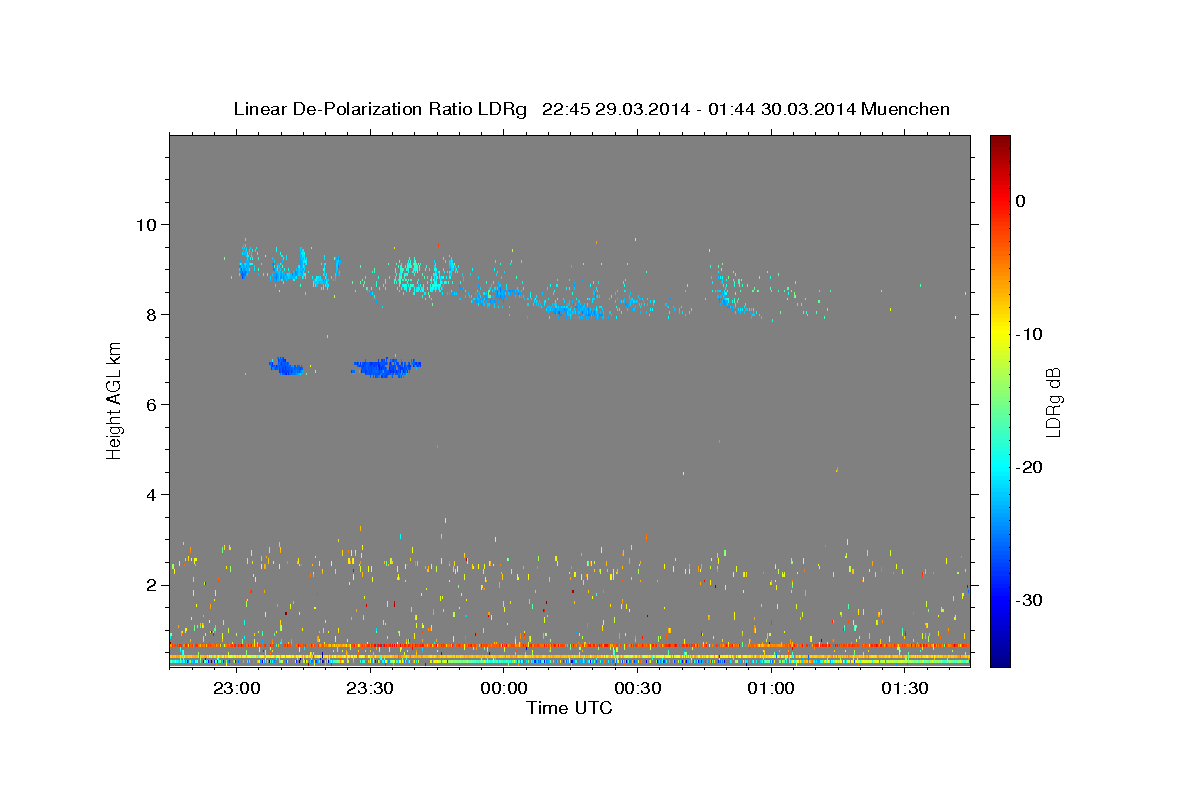Click the small blue cloud patch near 23:10
1200x800 pixels.
pyautogui.click(x=286, y=366)
